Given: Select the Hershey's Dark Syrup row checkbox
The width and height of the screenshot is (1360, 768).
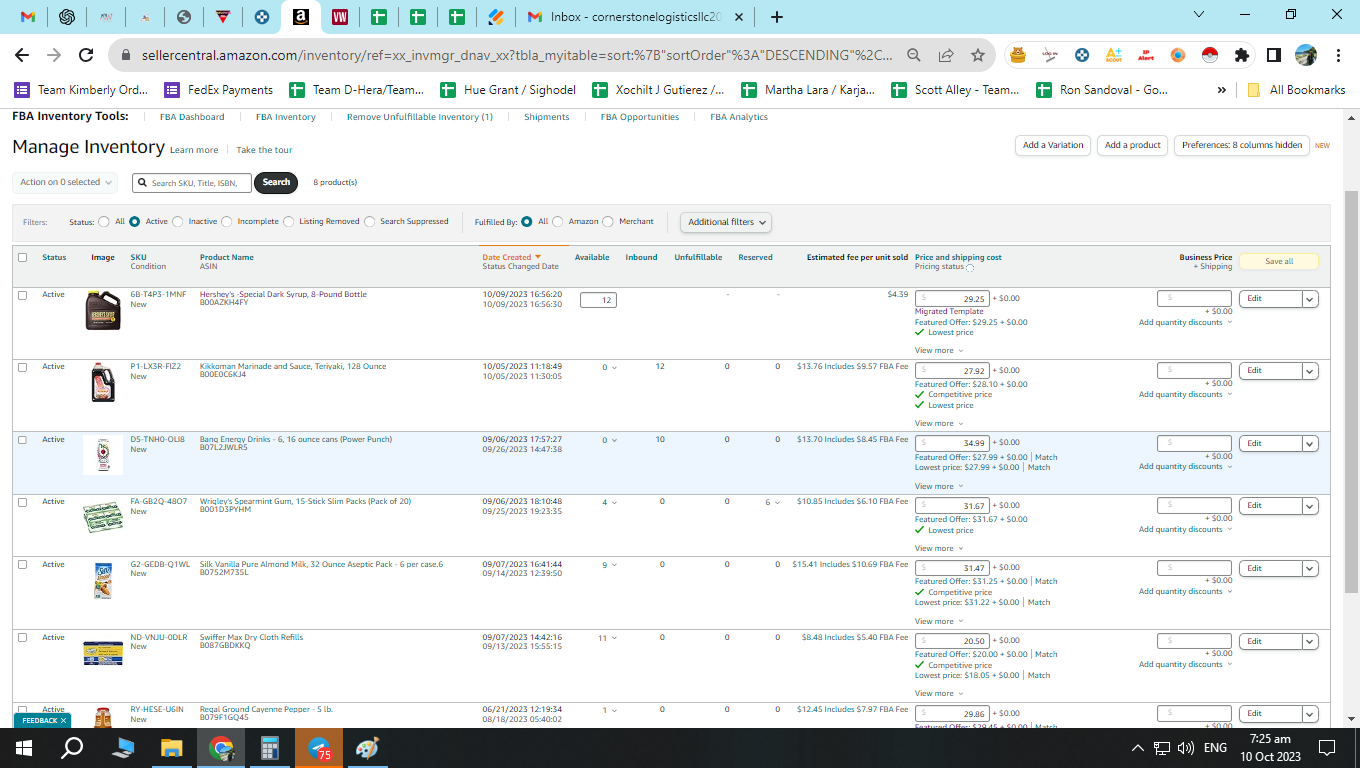Looking at the screenshot, I should [22, 295].
